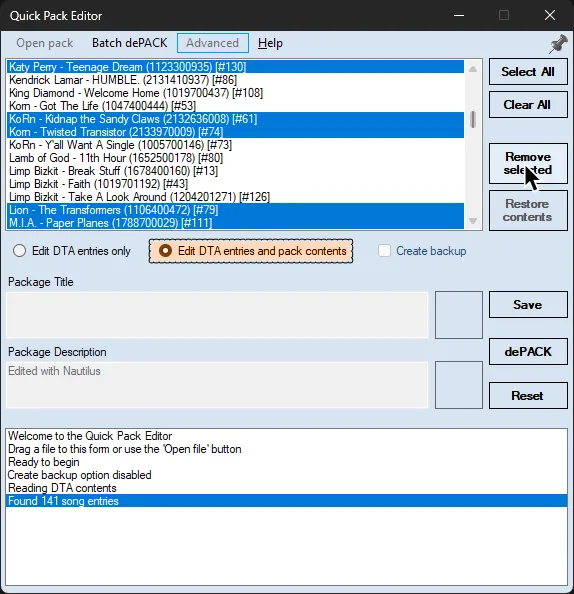Click the package description thumbnail box
This screenshot has width=574, height=594.
pyautogui.click(x=459, y=385)
